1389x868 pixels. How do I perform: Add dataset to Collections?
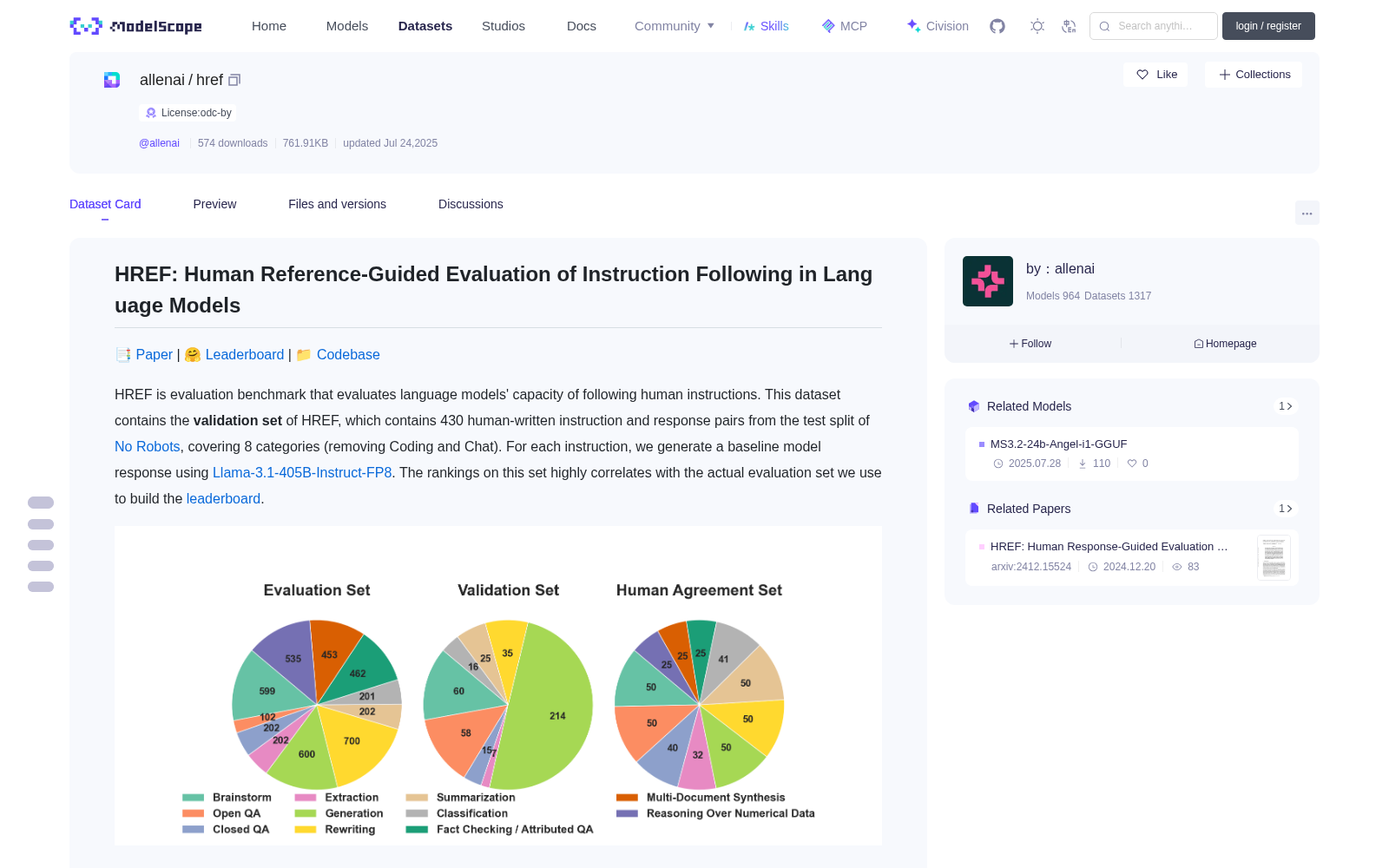tap(1254, 75)
